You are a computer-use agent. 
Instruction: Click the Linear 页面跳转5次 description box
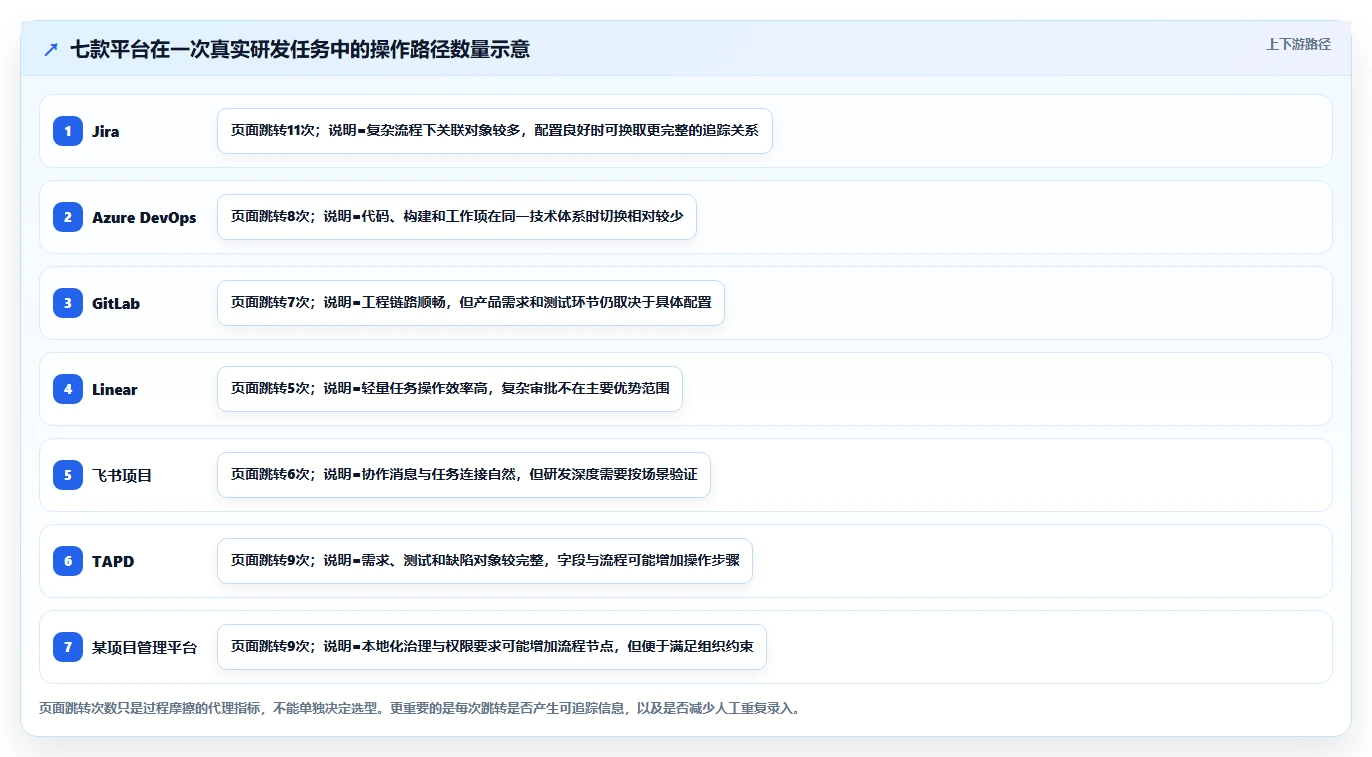coord(450,389)
